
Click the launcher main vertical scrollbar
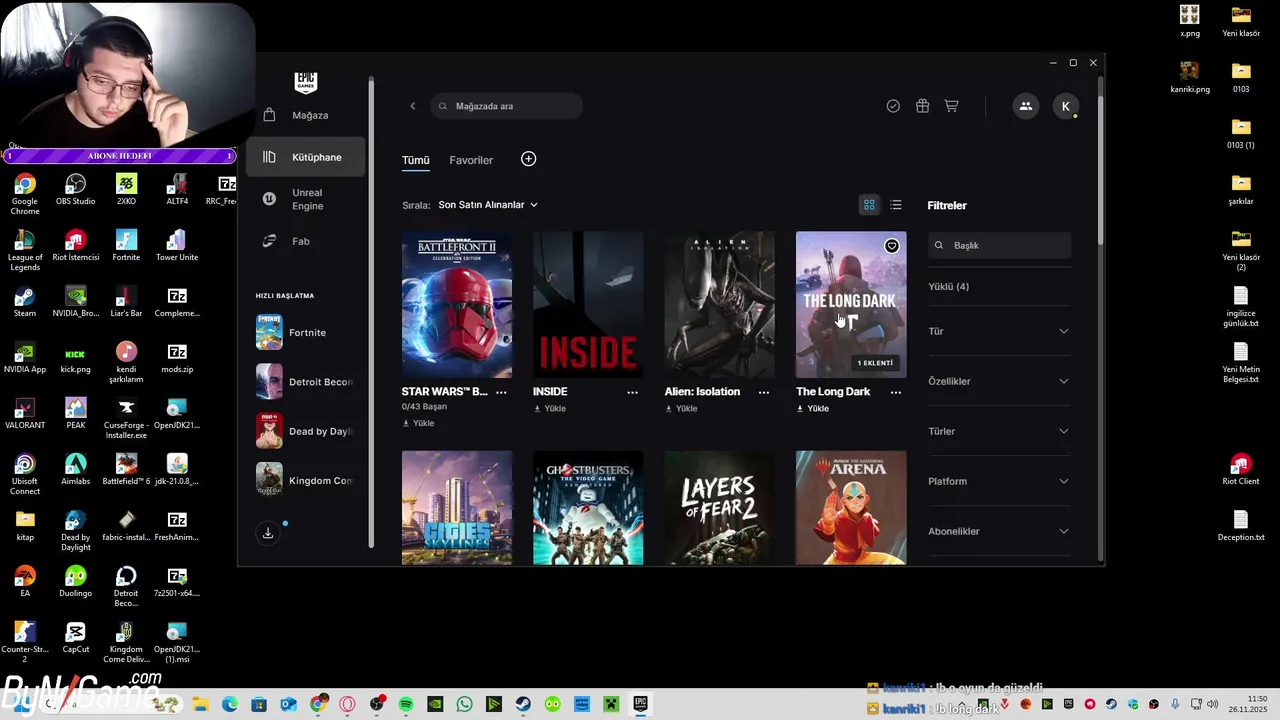tap(1101, 170)
